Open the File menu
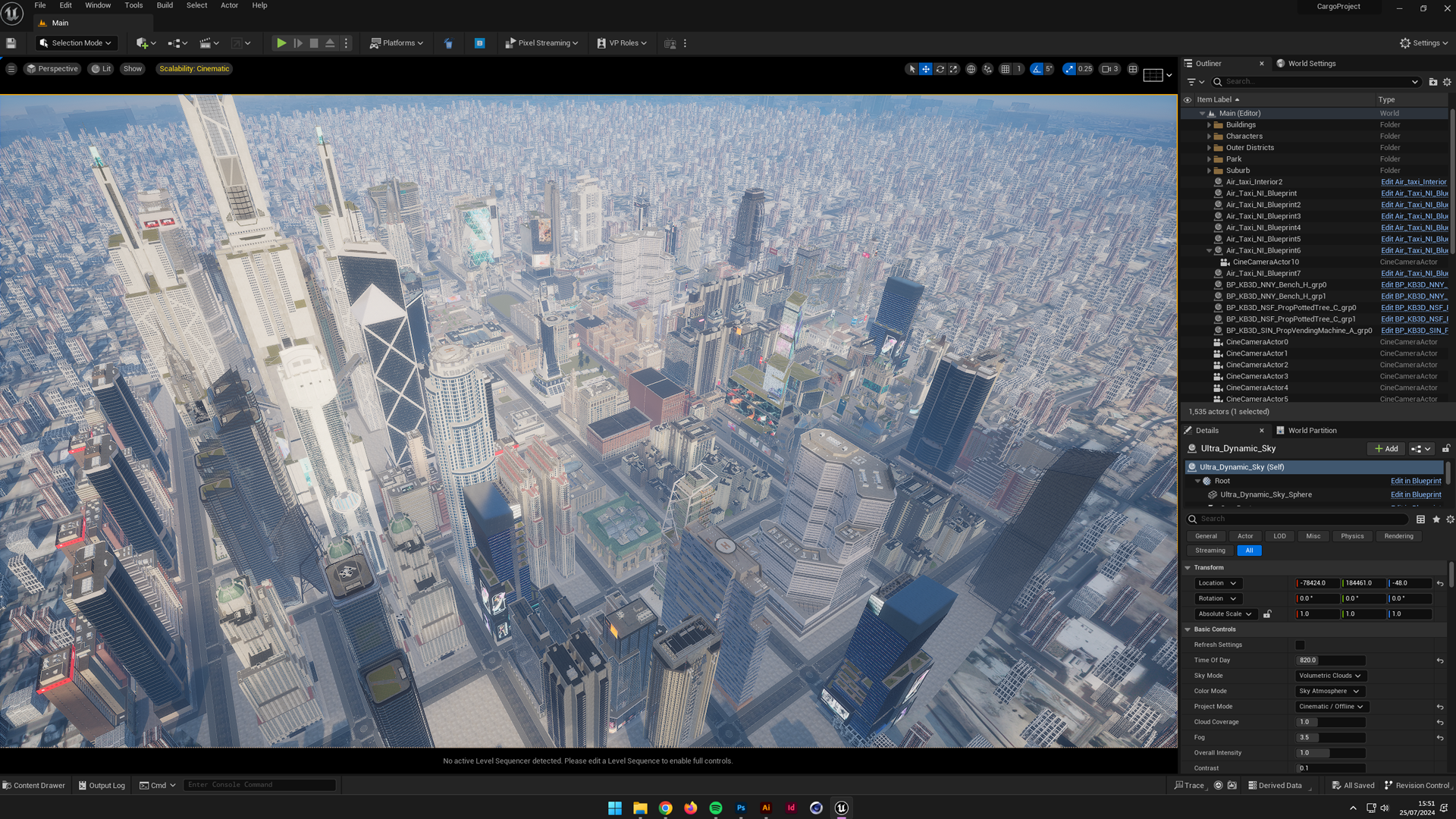The image size is (1456, 819). (x=40, y=5)
